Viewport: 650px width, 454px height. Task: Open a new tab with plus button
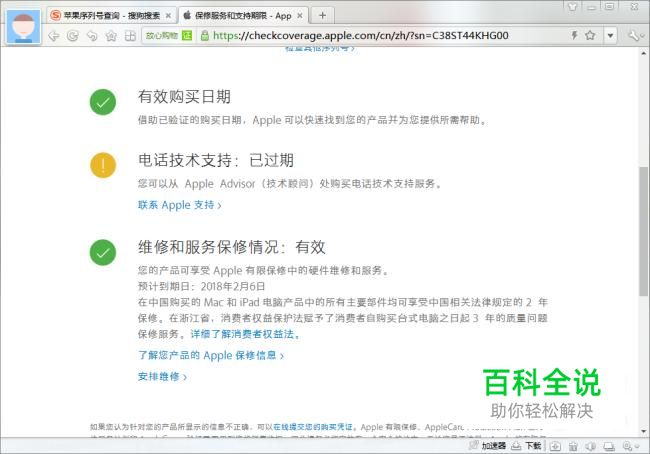point(323,16)
